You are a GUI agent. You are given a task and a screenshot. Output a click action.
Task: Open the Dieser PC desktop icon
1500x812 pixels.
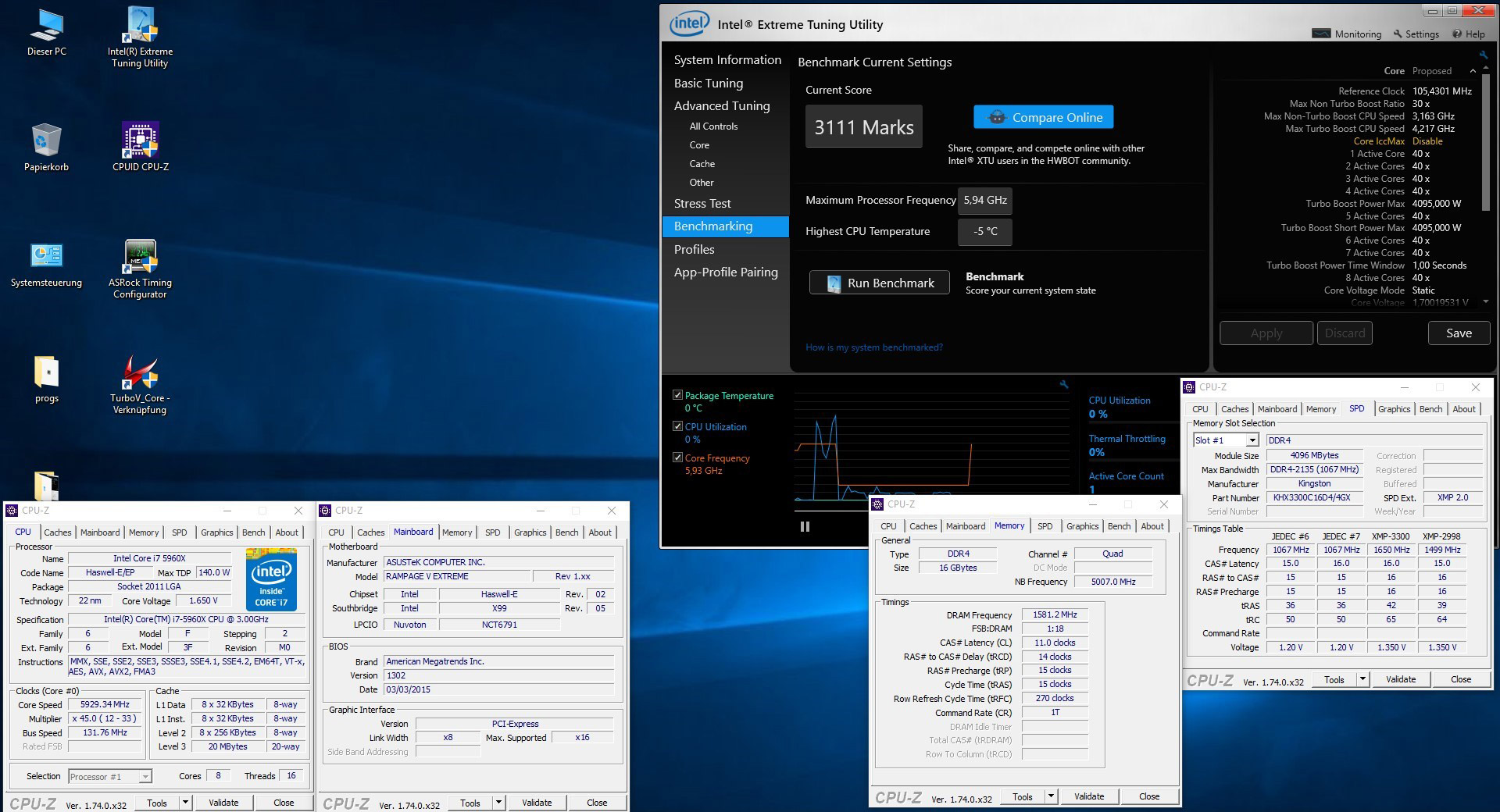click(x=47, y=27)
